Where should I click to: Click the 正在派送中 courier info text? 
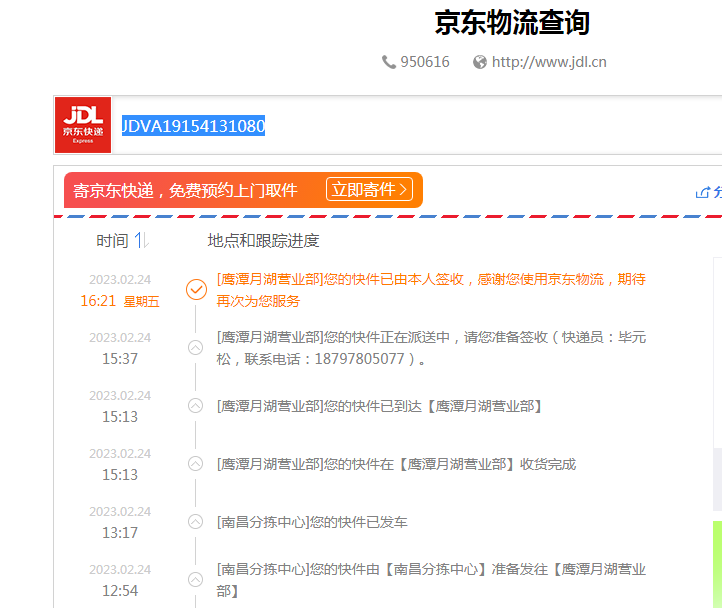[431, 348]
